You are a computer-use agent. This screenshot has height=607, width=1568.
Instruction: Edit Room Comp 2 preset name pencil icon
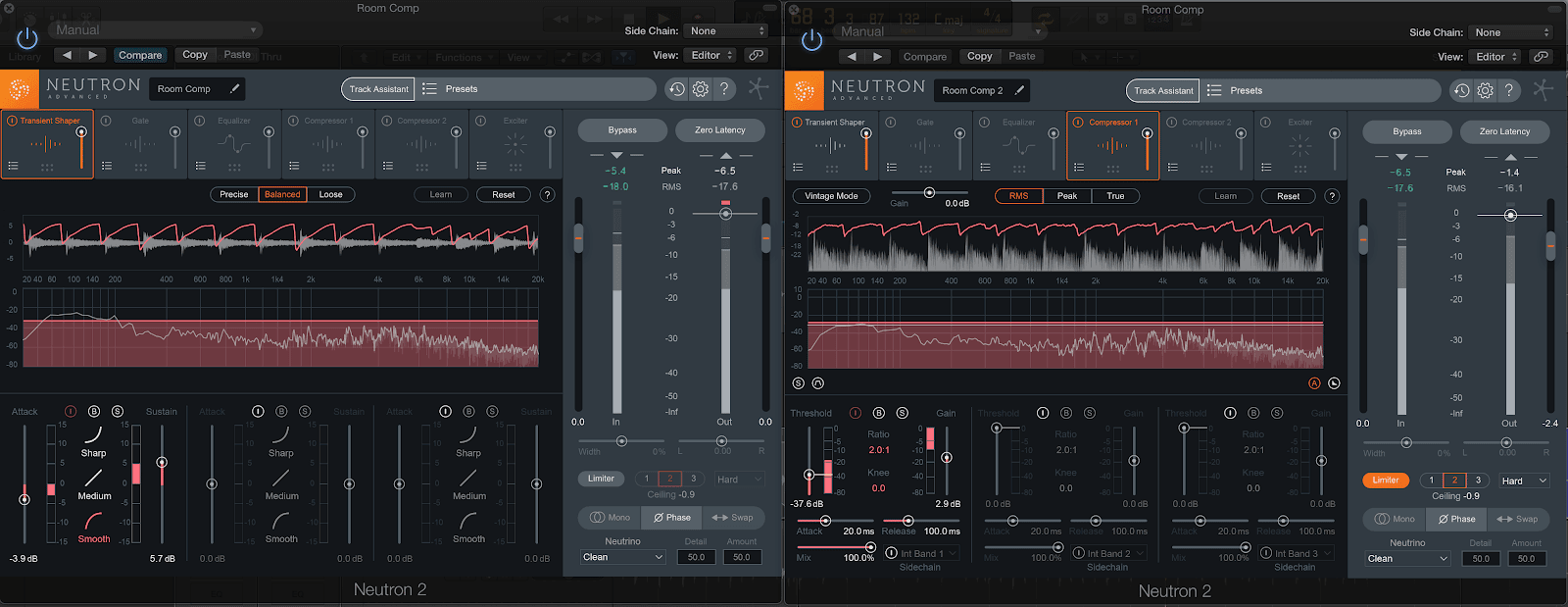pyautogui.click(x=1019, y=90)
